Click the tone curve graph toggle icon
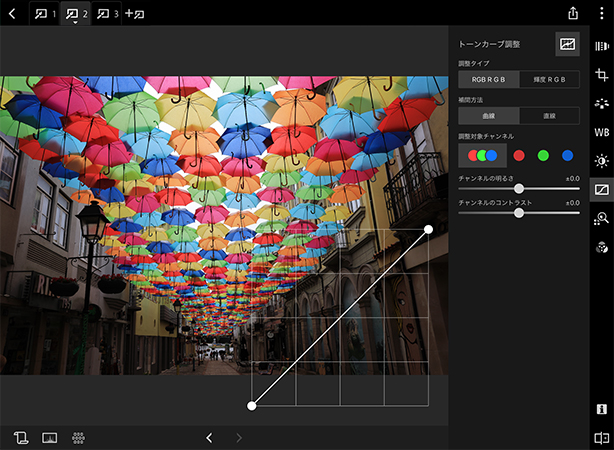This screenshot has height=450, width=614. (567, 44)
